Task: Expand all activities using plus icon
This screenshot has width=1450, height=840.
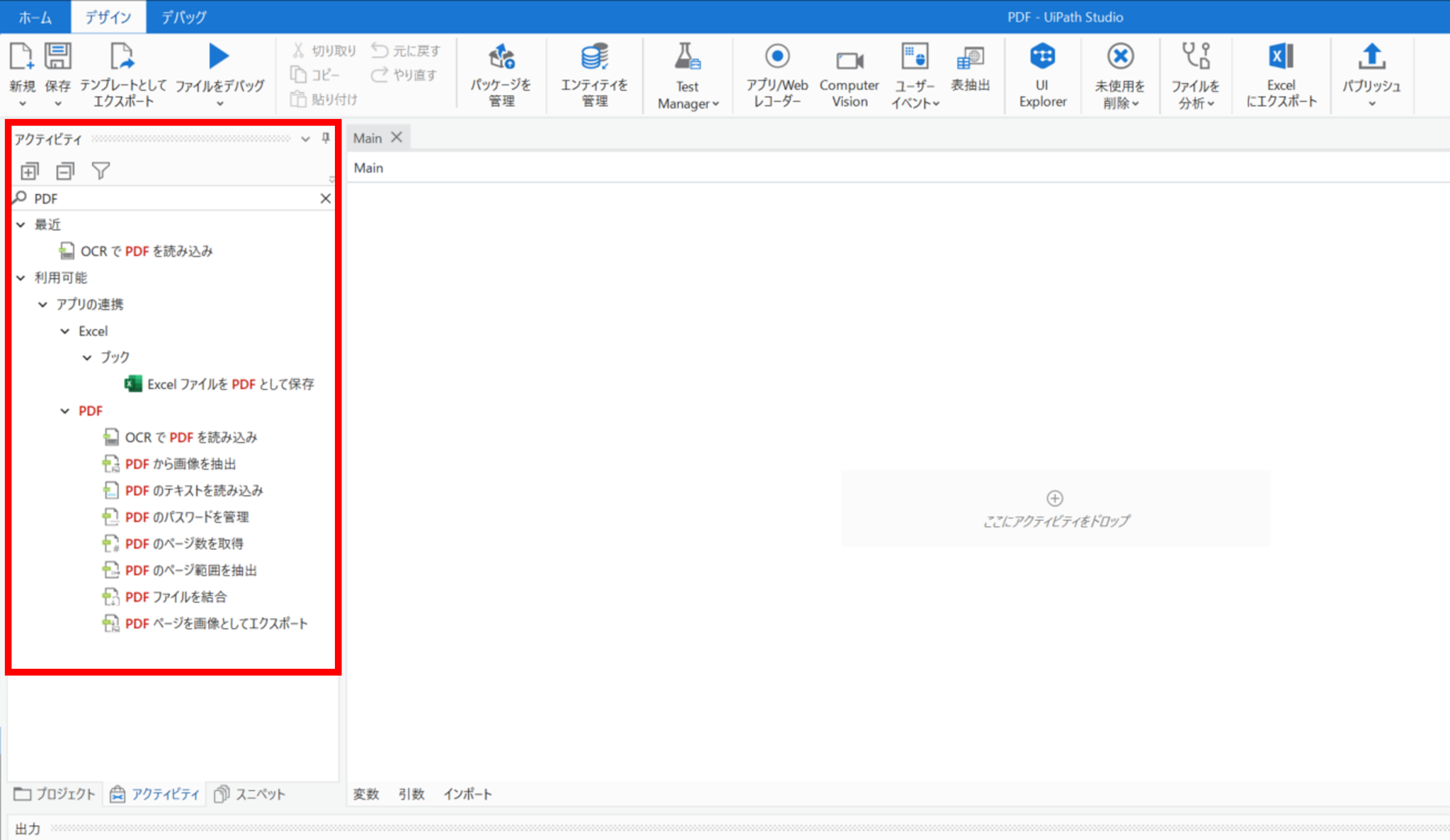Action: coord(29,171)
